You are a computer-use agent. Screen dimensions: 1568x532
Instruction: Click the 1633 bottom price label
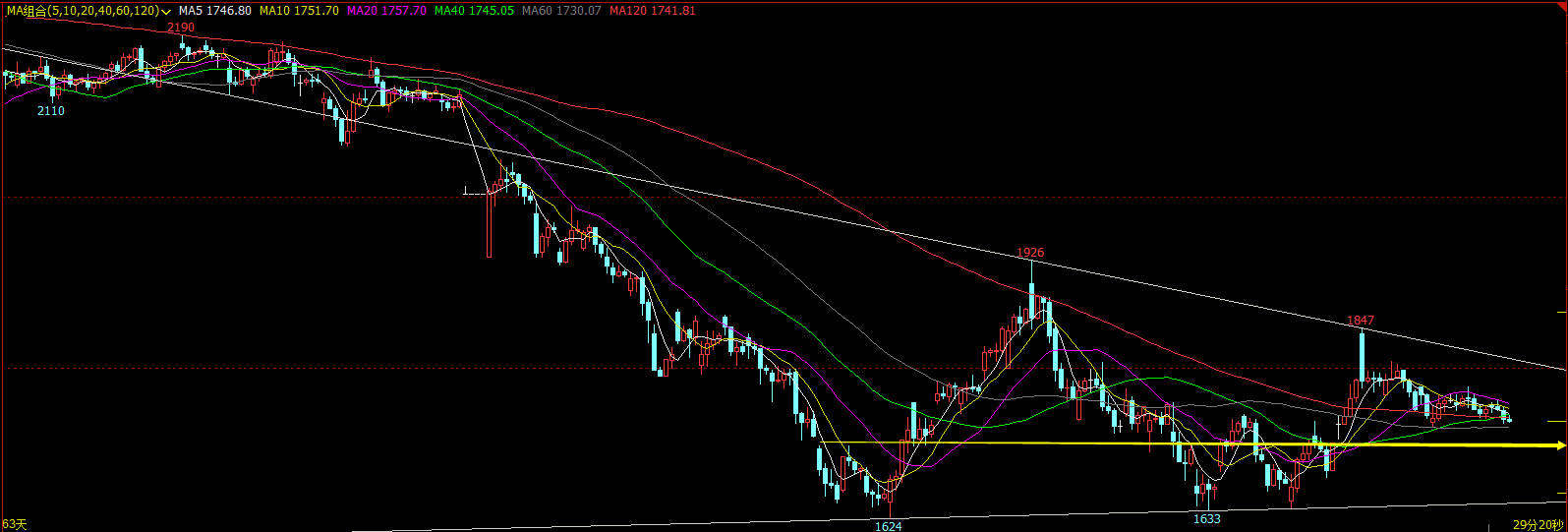pyautogui.click(x=1207, y=518)
